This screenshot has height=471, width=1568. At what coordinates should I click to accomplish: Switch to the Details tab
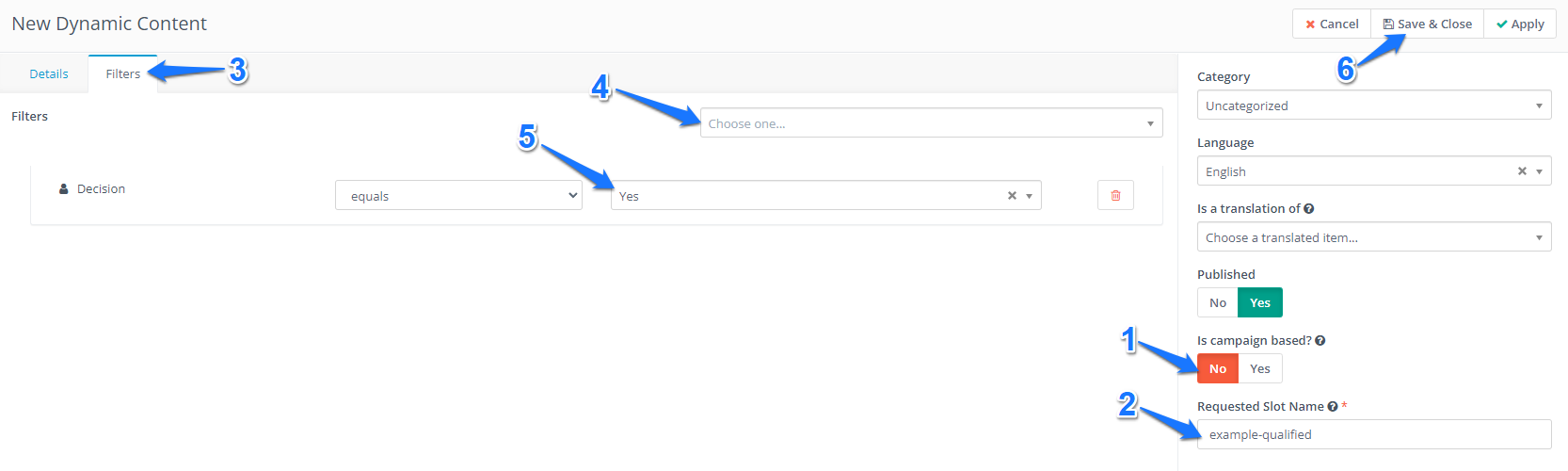tap(49, 73)
